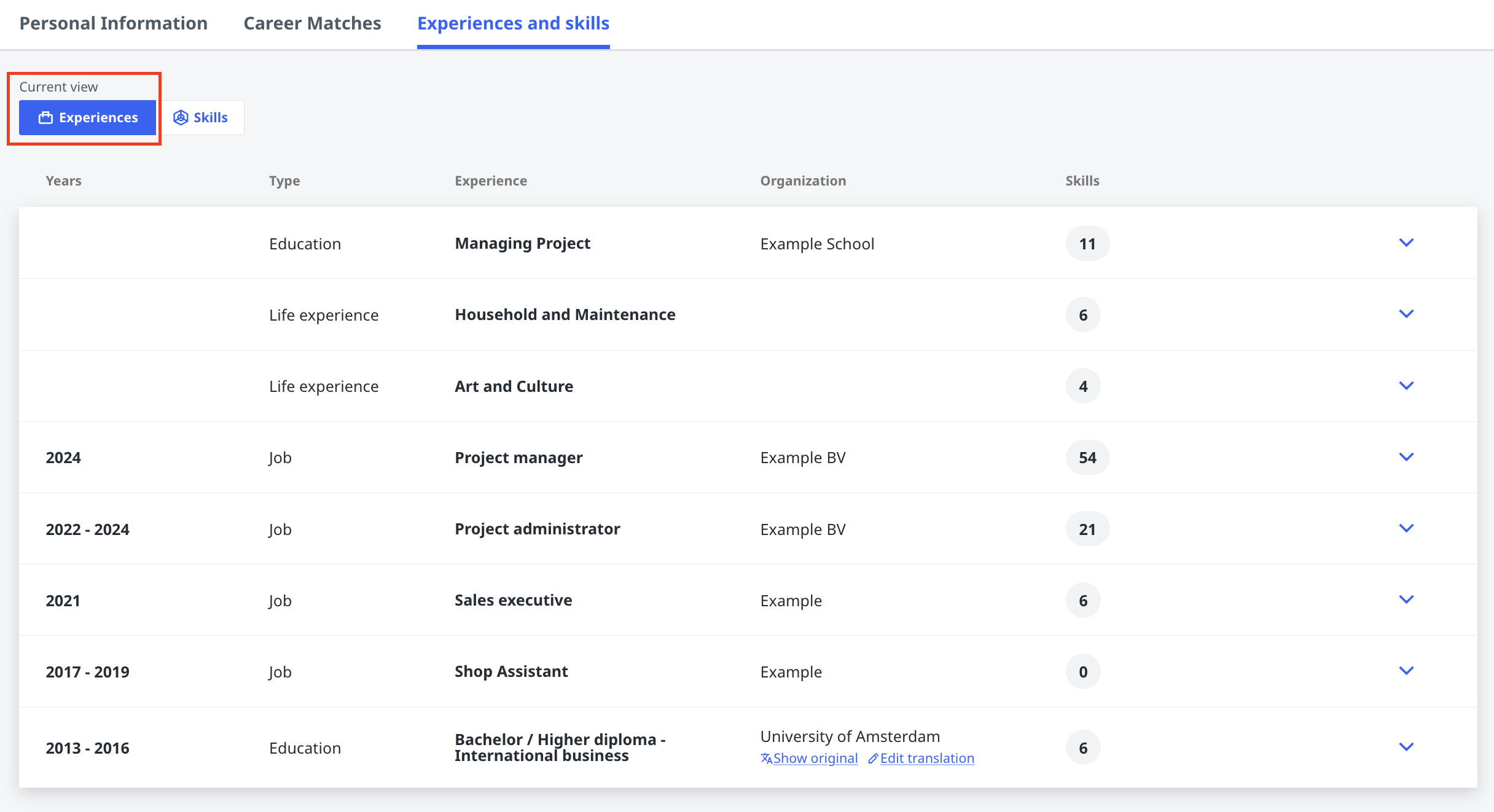Click the briefcase icon on Experiences button
This screenshot has height=812, width=1494.
45,117
